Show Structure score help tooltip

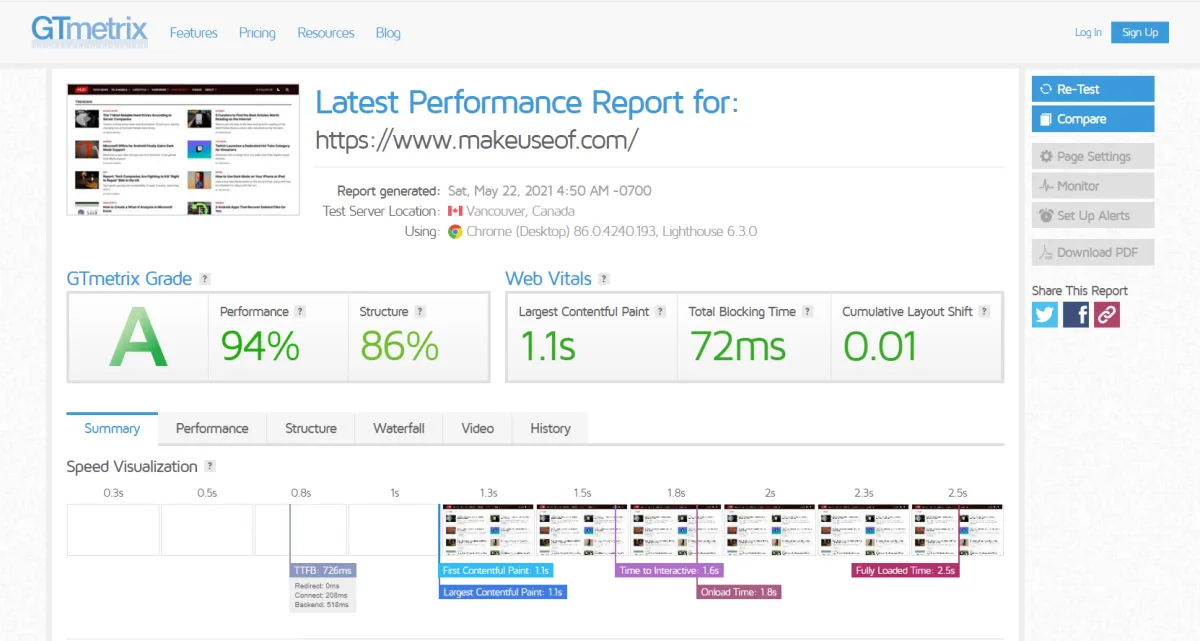click(420, 312)
